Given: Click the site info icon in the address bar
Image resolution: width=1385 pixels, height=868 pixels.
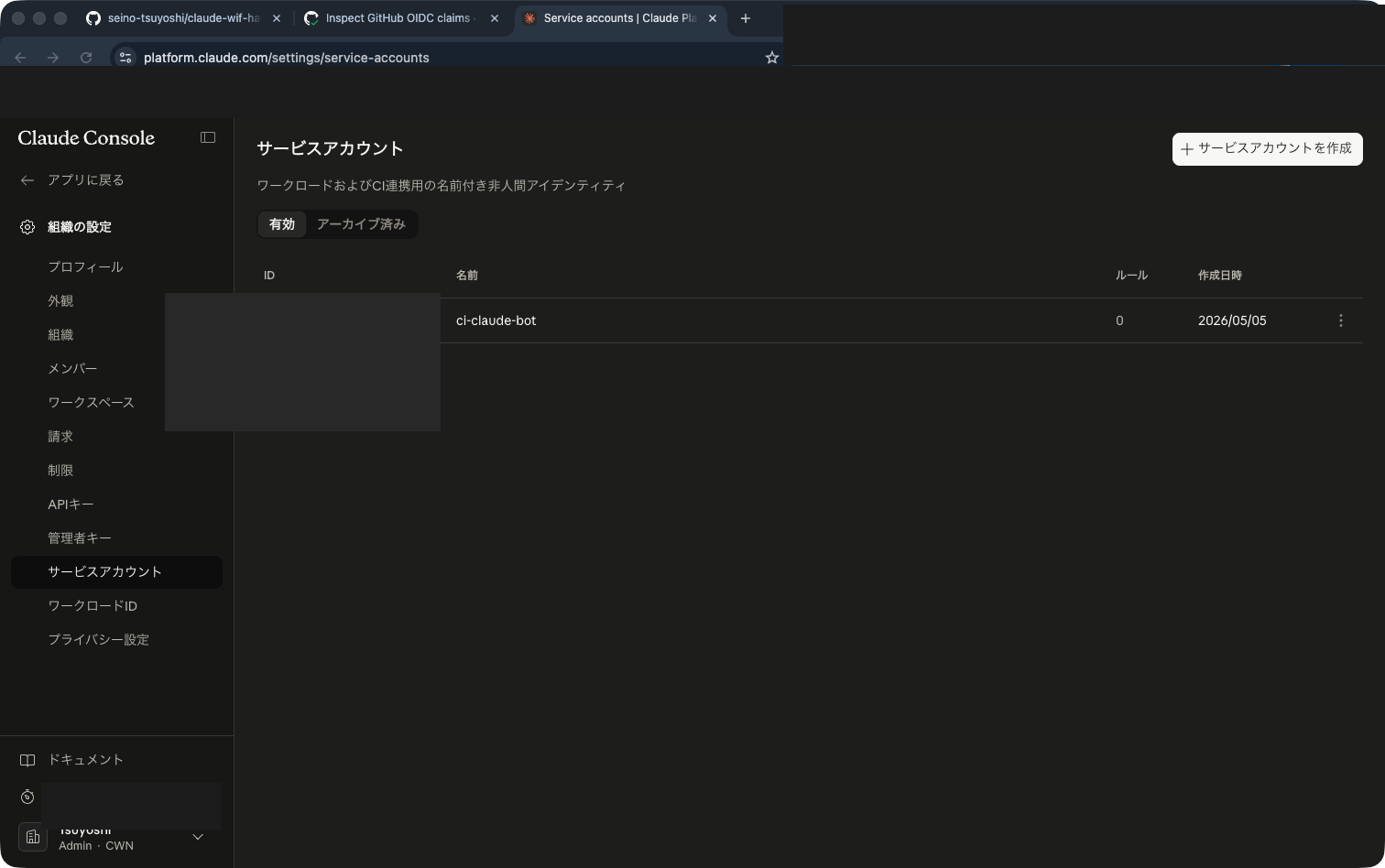Looking at the screenshot, I should [125, 58].
